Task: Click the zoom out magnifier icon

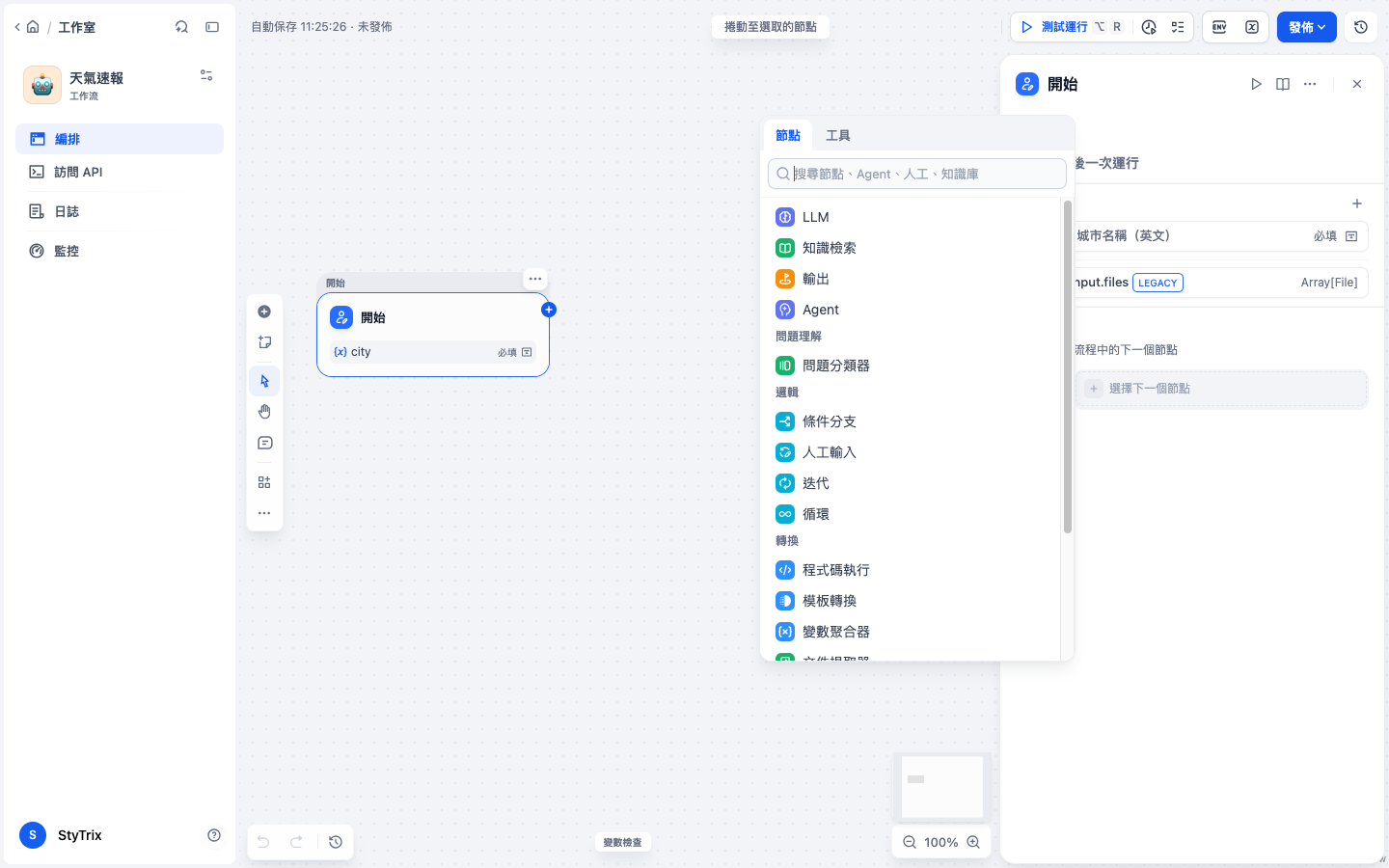Action: pos(910,842)
